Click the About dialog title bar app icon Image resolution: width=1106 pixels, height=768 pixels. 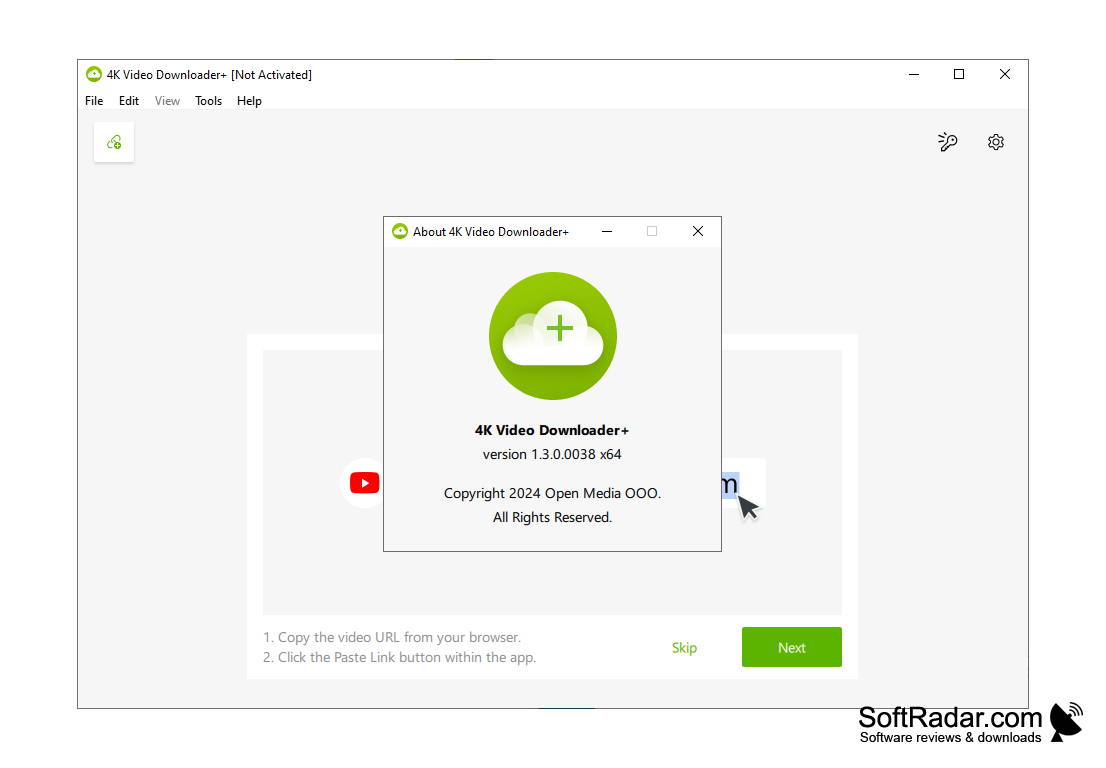[400, 231]
